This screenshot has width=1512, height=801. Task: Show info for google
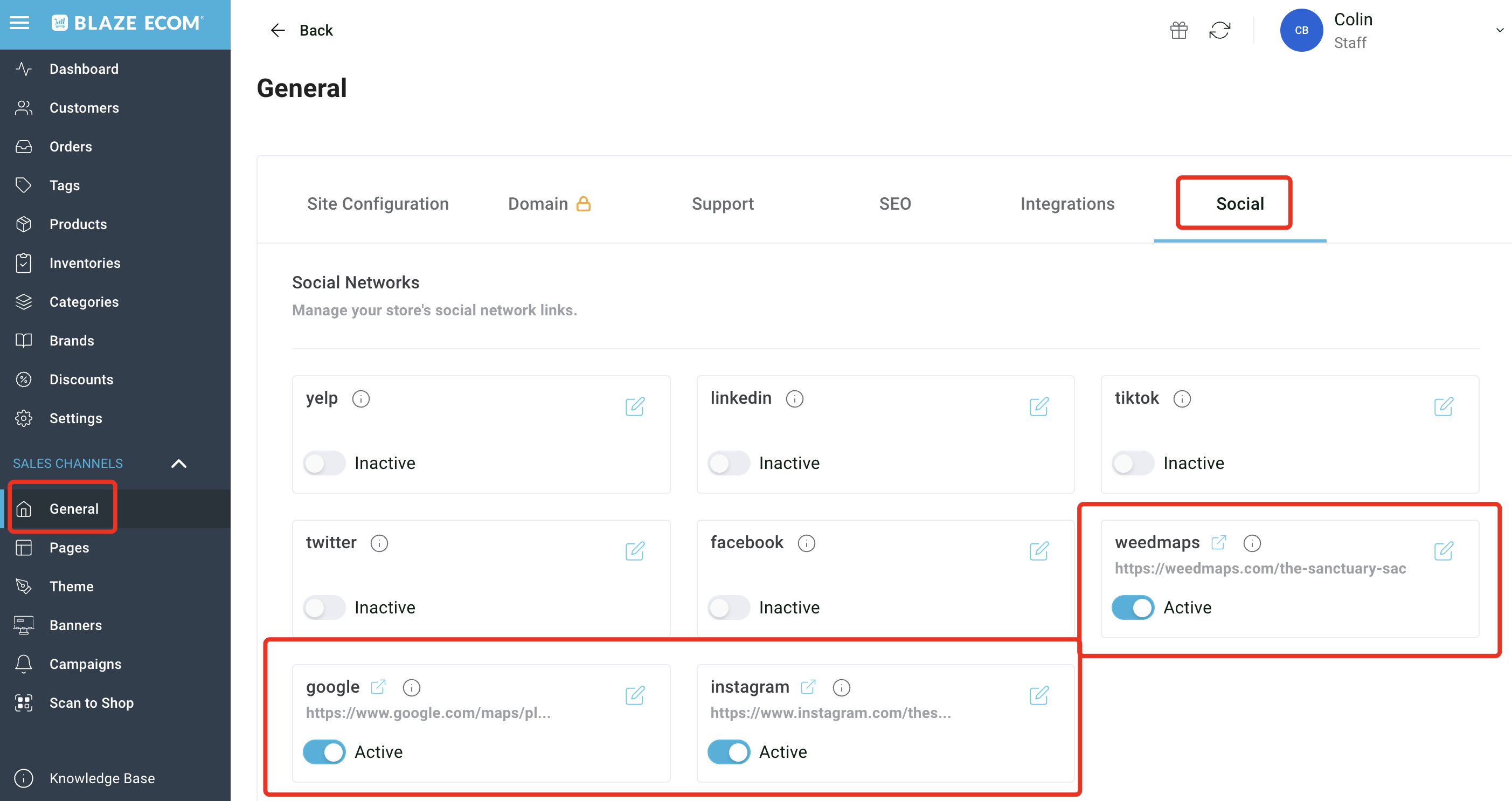tap(412, 688)
